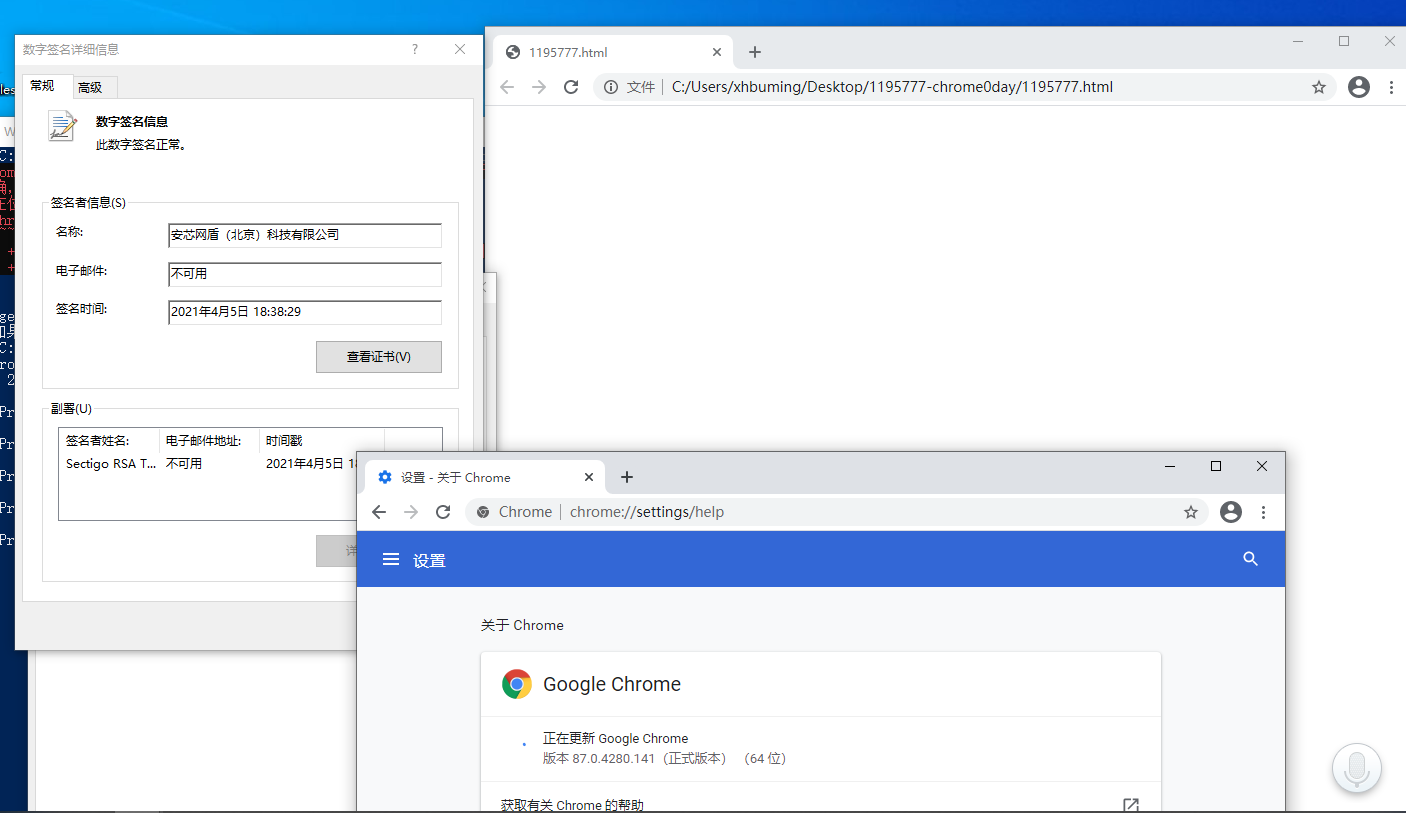Screen dimensions: 1406x813
Task: Bookmark the chrome://settings/help page
Action: [x=1190, y=512]
